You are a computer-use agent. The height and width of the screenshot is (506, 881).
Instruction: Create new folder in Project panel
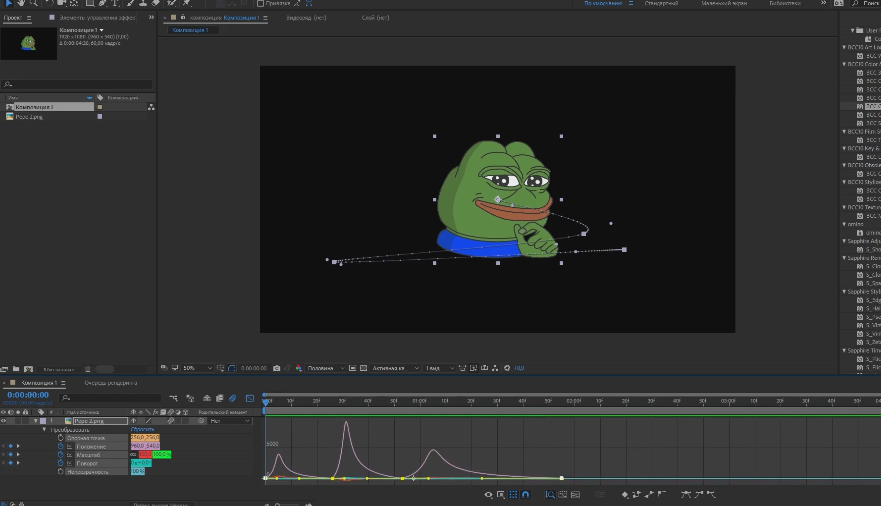[16, 369]
